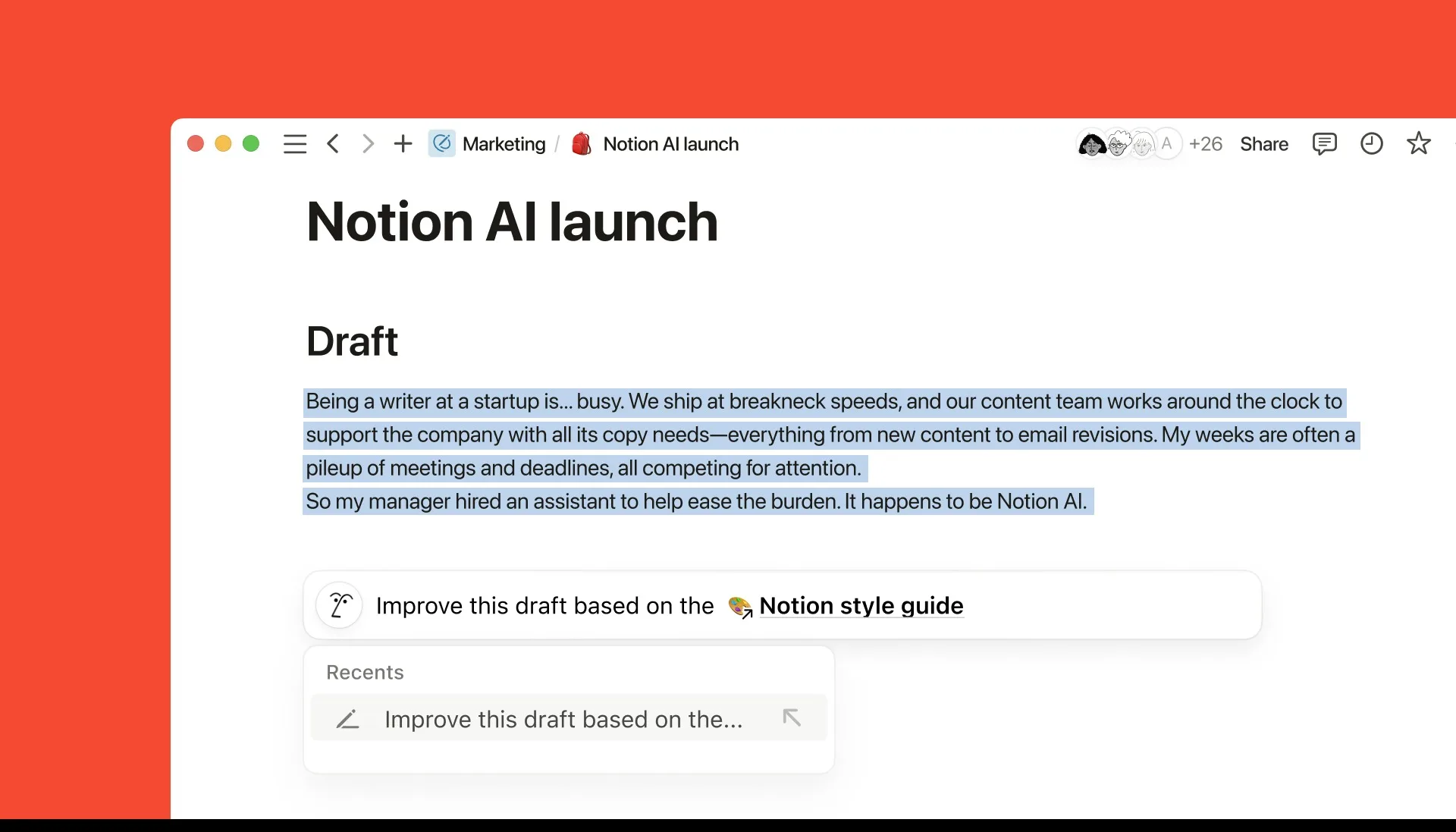Click the recent draft improvement entry
The image size is (1456, 832).
coord(569,719)
